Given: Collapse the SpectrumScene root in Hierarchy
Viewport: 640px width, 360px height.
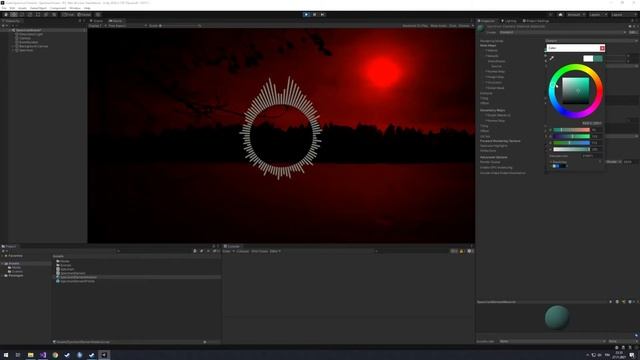Looking at the screenshot, I should (10, 30).
